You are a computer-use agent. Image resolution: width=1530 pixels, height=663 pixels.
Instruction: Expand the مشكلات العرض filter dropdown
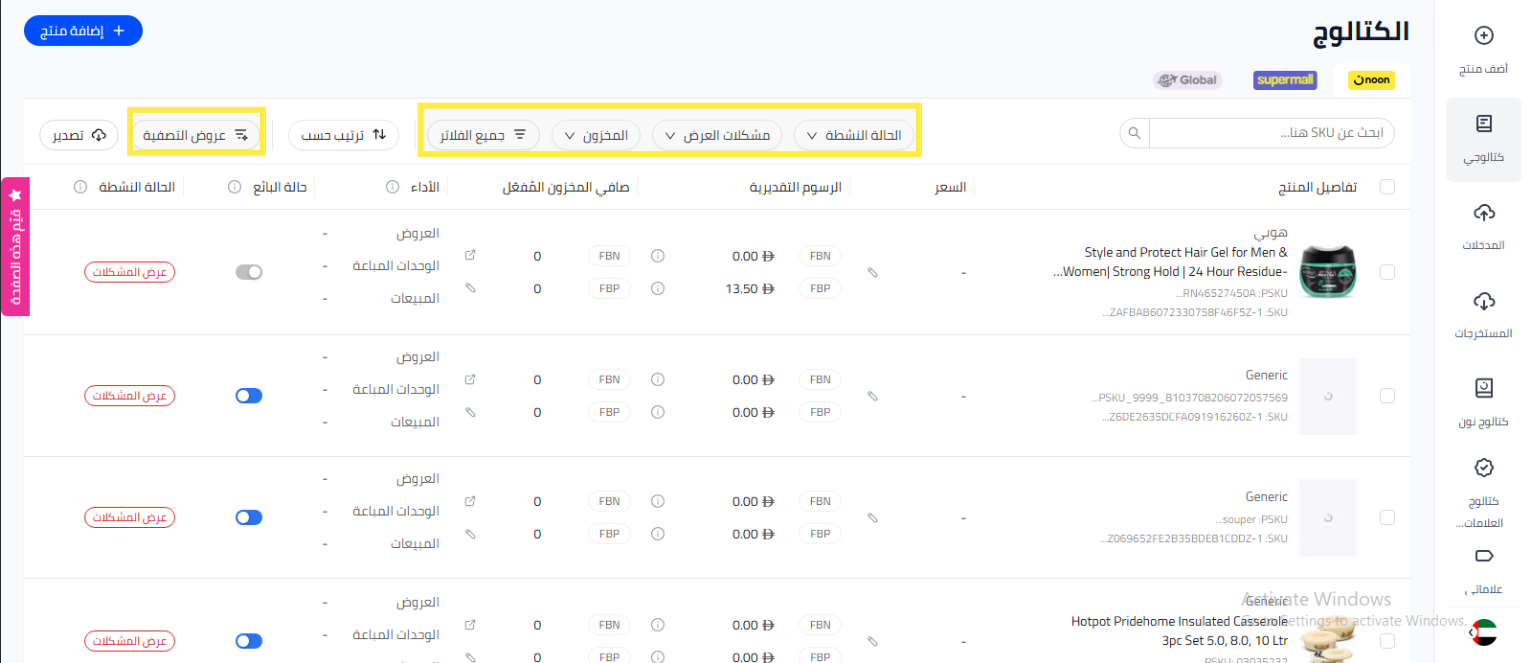tap(717, 135)
